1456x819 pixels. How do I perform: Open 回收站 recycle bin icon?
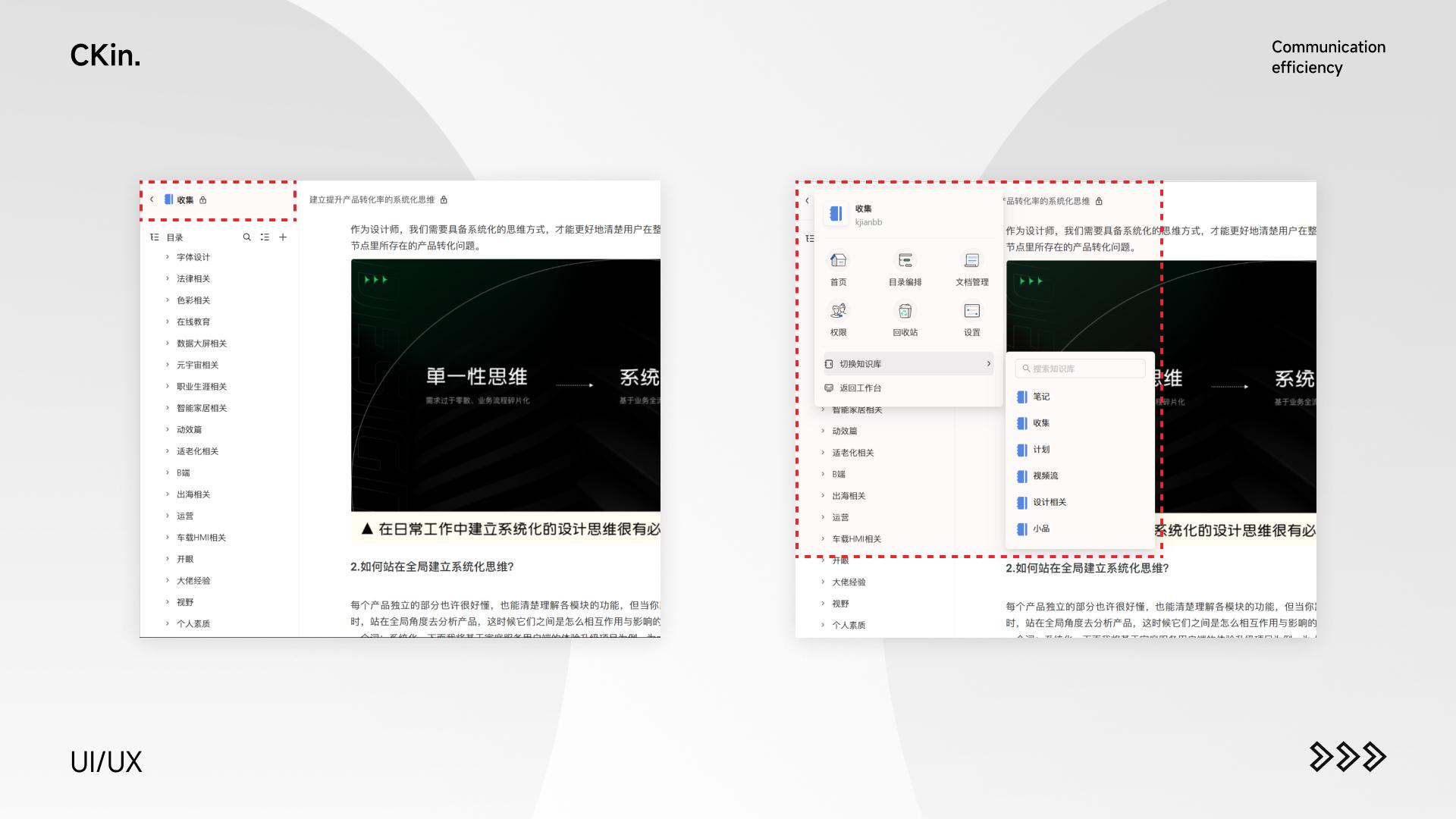tap(905, 312)
